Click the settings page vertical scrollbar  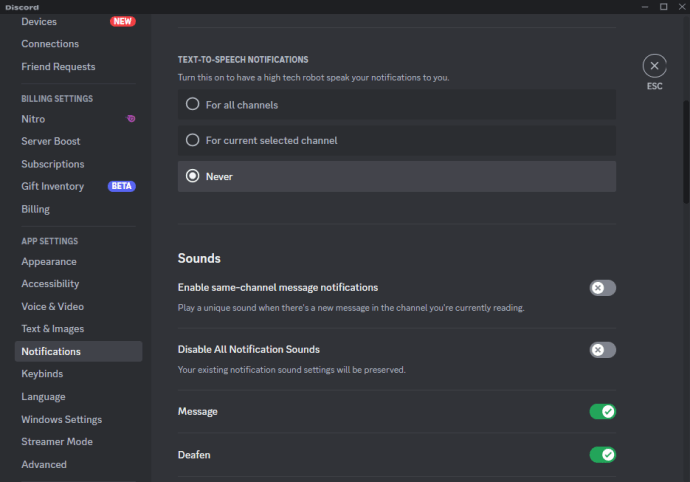click(686, 152)
